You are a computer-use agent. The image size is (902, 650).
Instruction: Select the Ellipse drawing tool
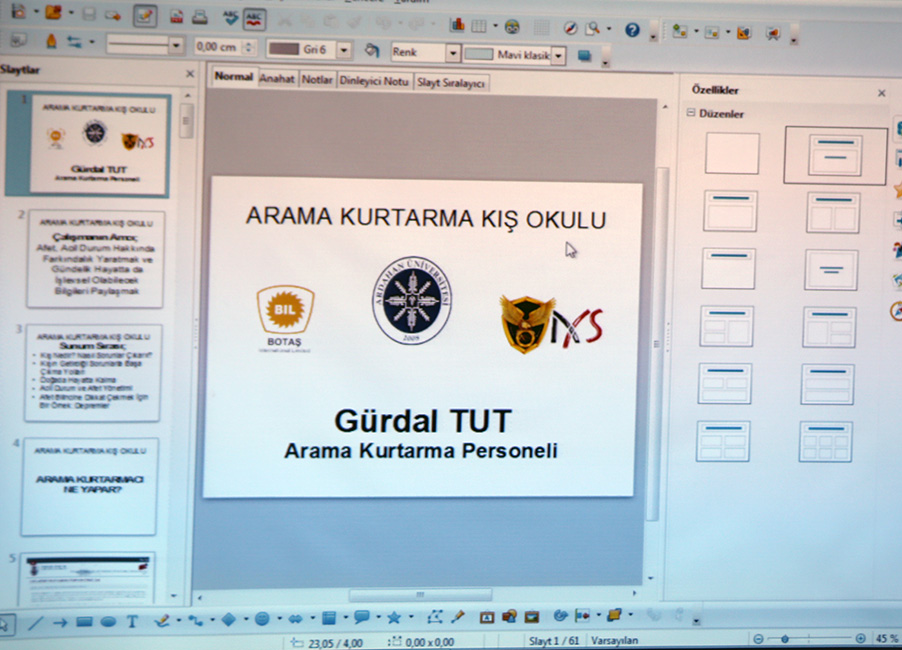(x=108, y=621)
